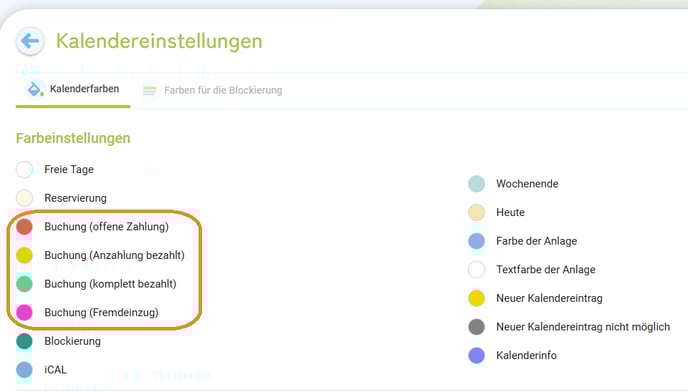The height and width of the screenshot is (392, 688).
Task: Click the Kalendereinstellungen page title
Action: point(159,41)
